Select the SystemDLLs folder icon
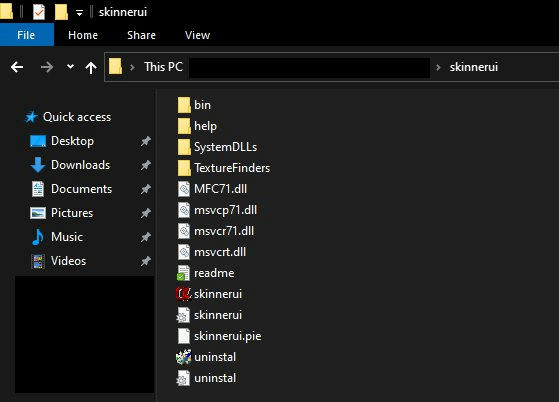Image resolution: width=559 pixels, height=402 pixels. 184,147
